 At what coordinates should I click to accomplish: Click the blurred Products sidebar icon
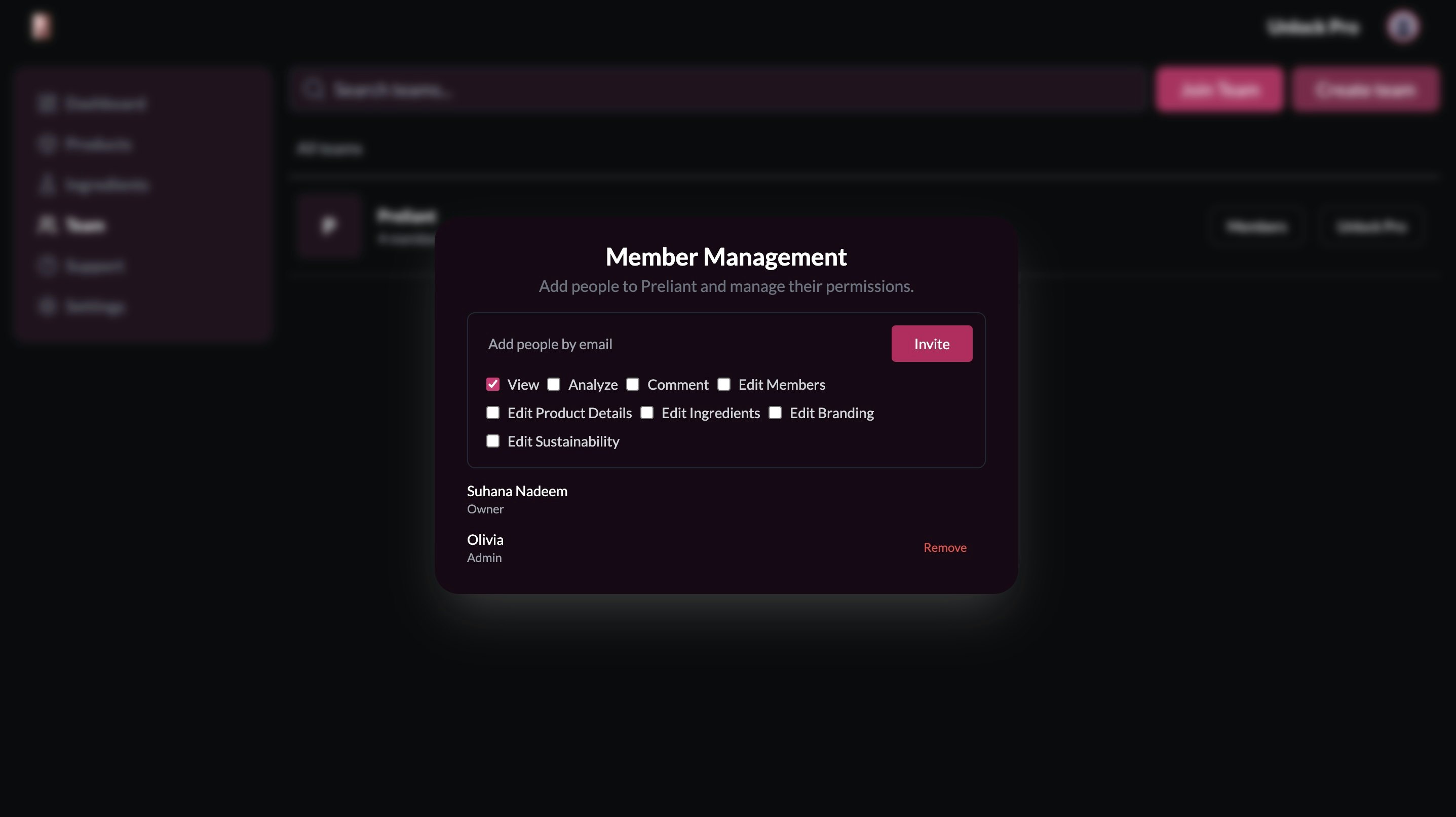tap(47, 144)
